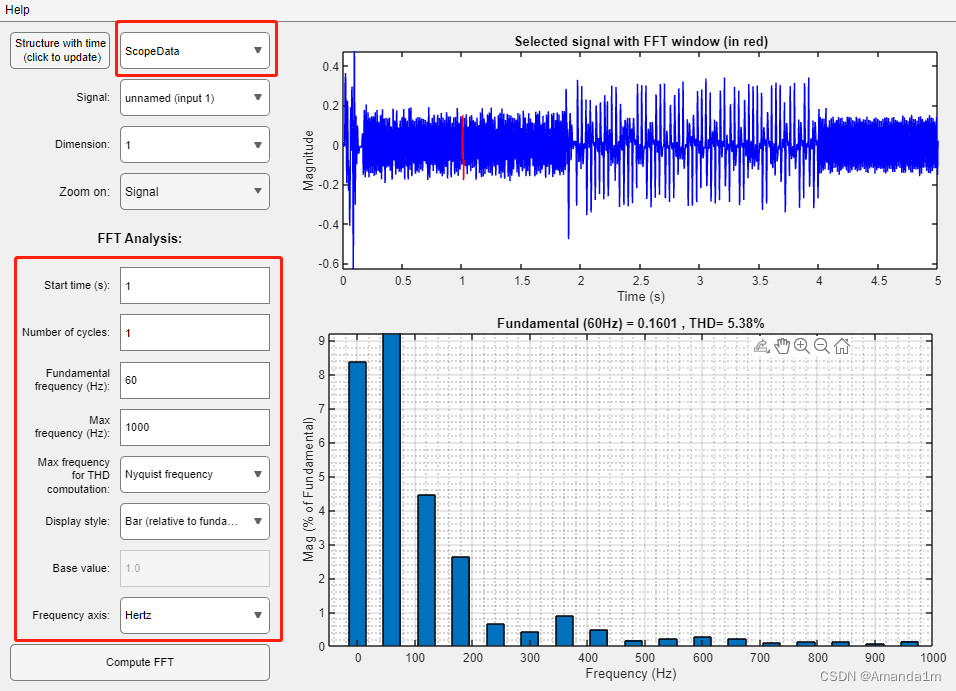Click the 0 Hz bar in FFT chart

pyautogui.click(x=357, y=504)
